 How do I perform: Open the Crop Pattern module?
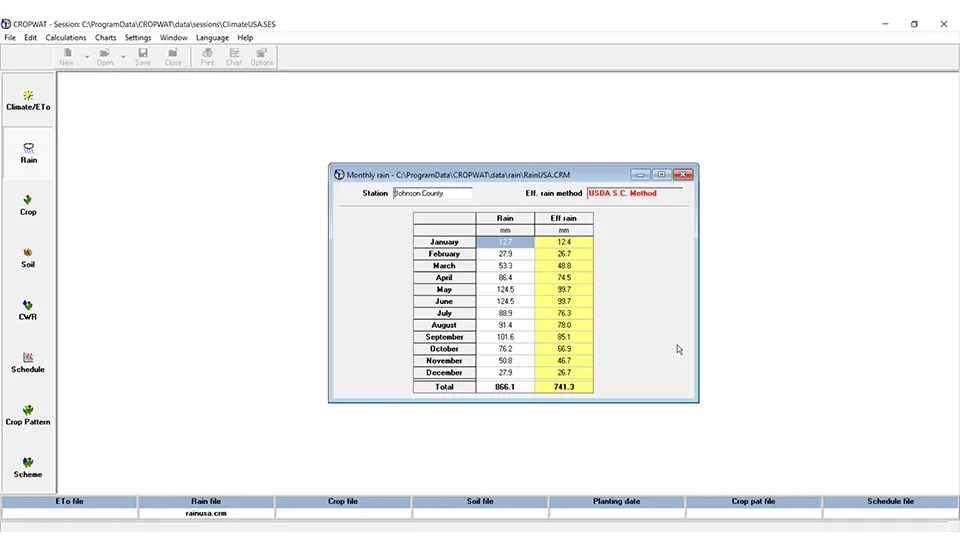tap(28, 415)
